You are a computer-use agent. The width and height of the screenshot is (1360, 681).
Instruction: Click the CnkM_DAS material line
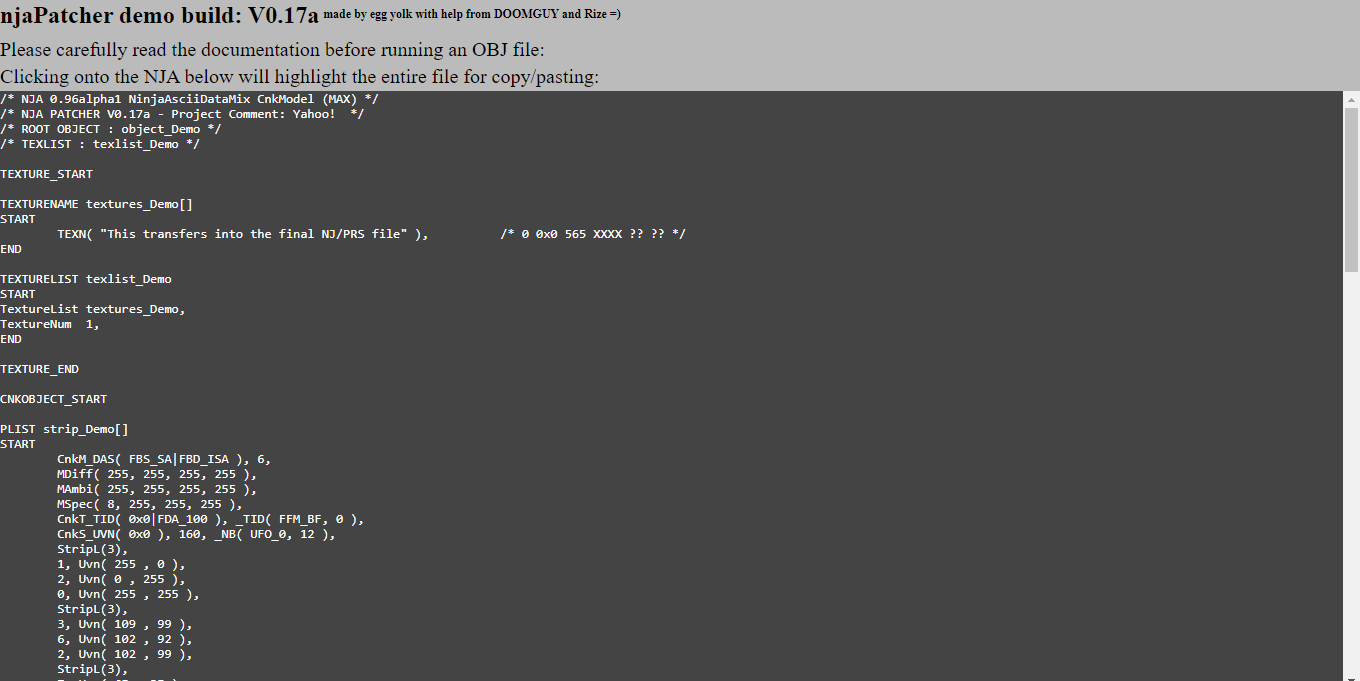(x=164, y=459)
